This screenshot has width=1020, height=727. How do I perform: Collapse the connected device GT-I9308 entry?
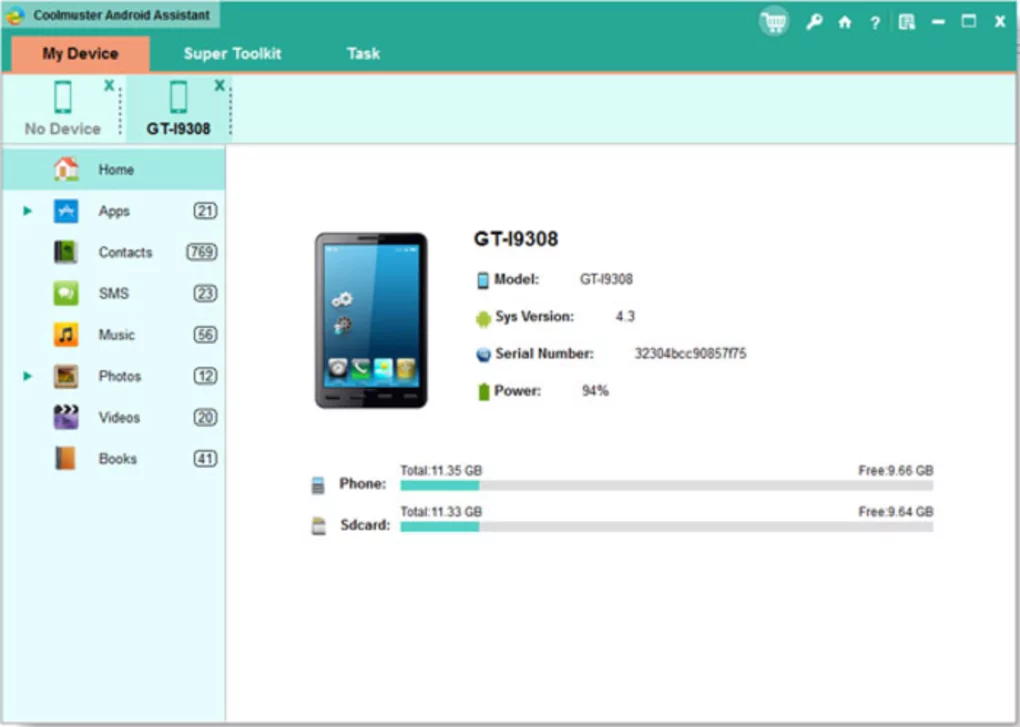click(x=219, y=86)
